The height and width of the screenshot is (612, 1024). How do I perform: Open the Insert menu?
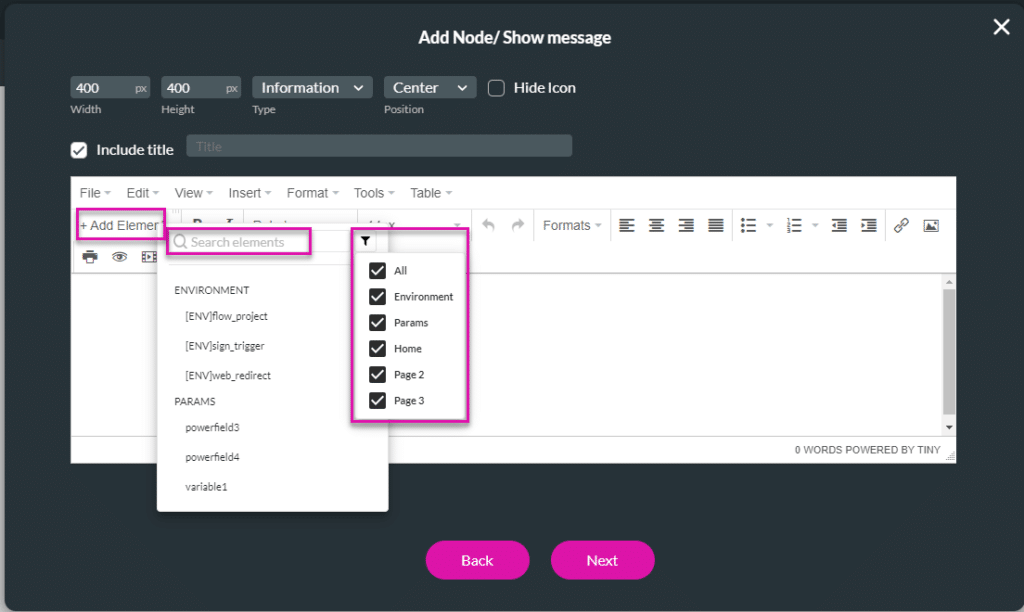pos(250,193)
